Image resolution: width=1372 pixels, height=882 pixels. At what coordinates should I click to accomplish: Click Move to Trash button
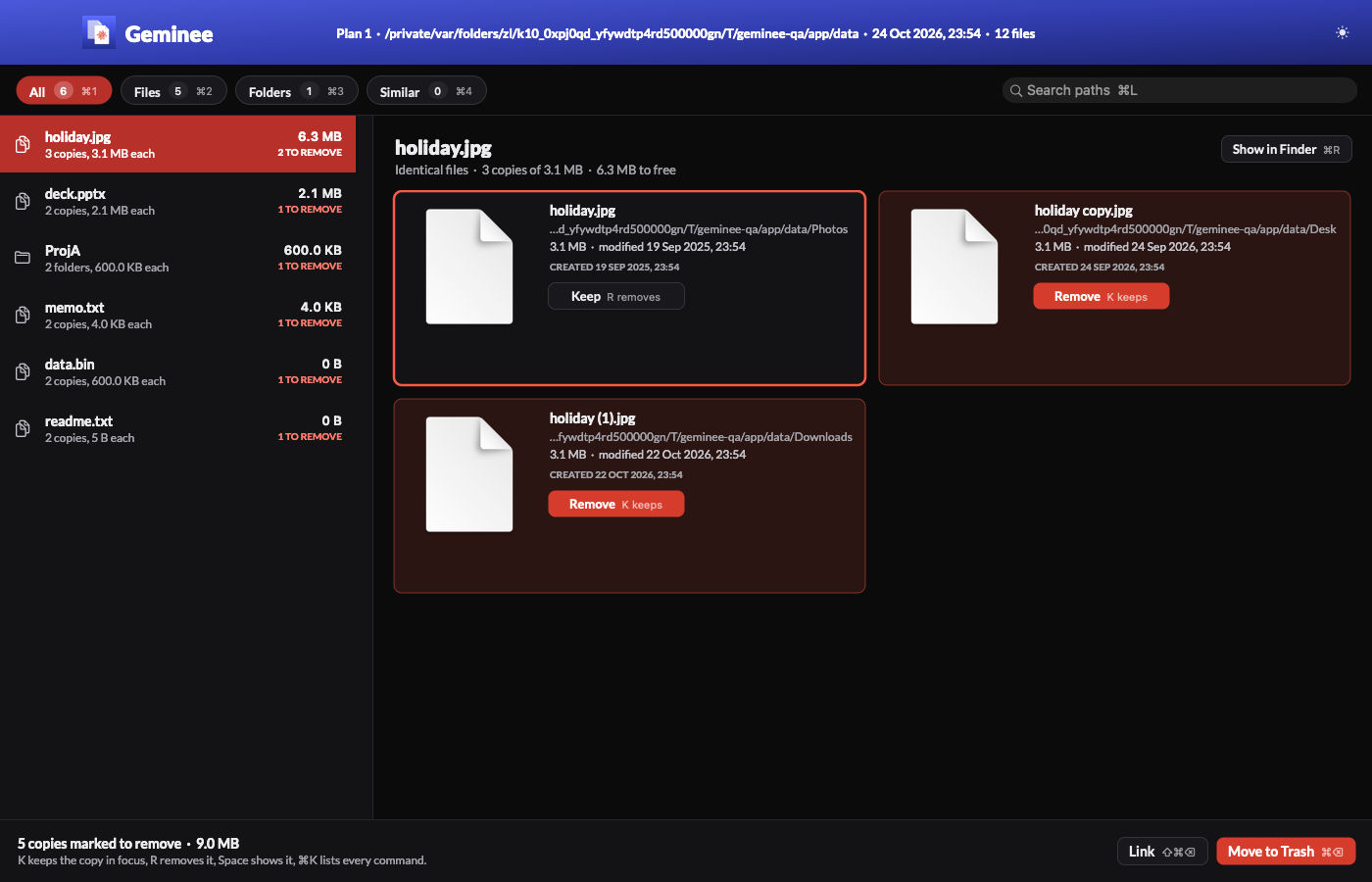tap(1286, 852)
